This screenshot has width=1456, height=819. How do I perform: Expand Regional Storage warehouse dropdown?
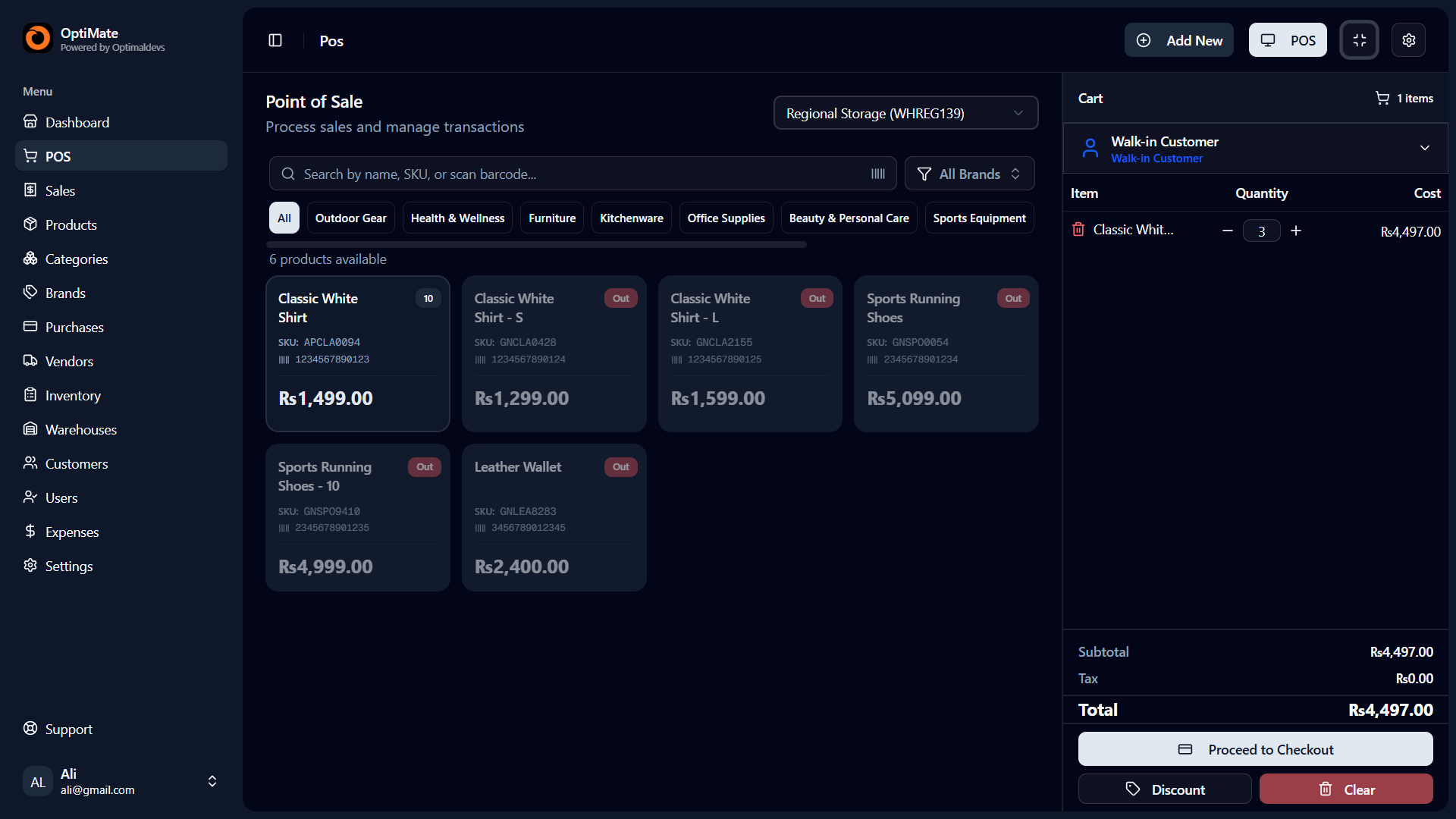(x=905, y=113)
